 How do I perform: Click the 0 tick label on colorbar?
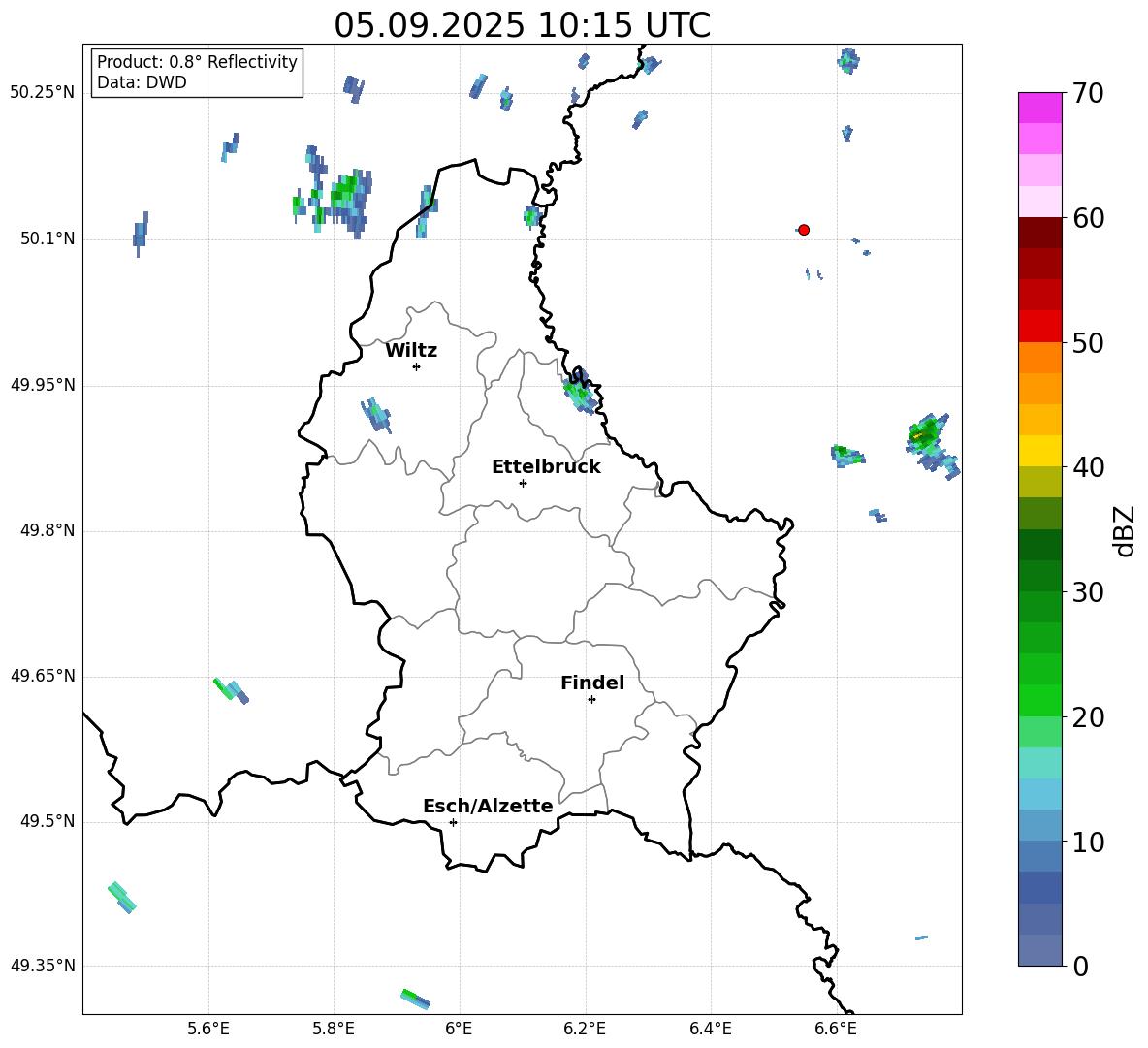1080,966
